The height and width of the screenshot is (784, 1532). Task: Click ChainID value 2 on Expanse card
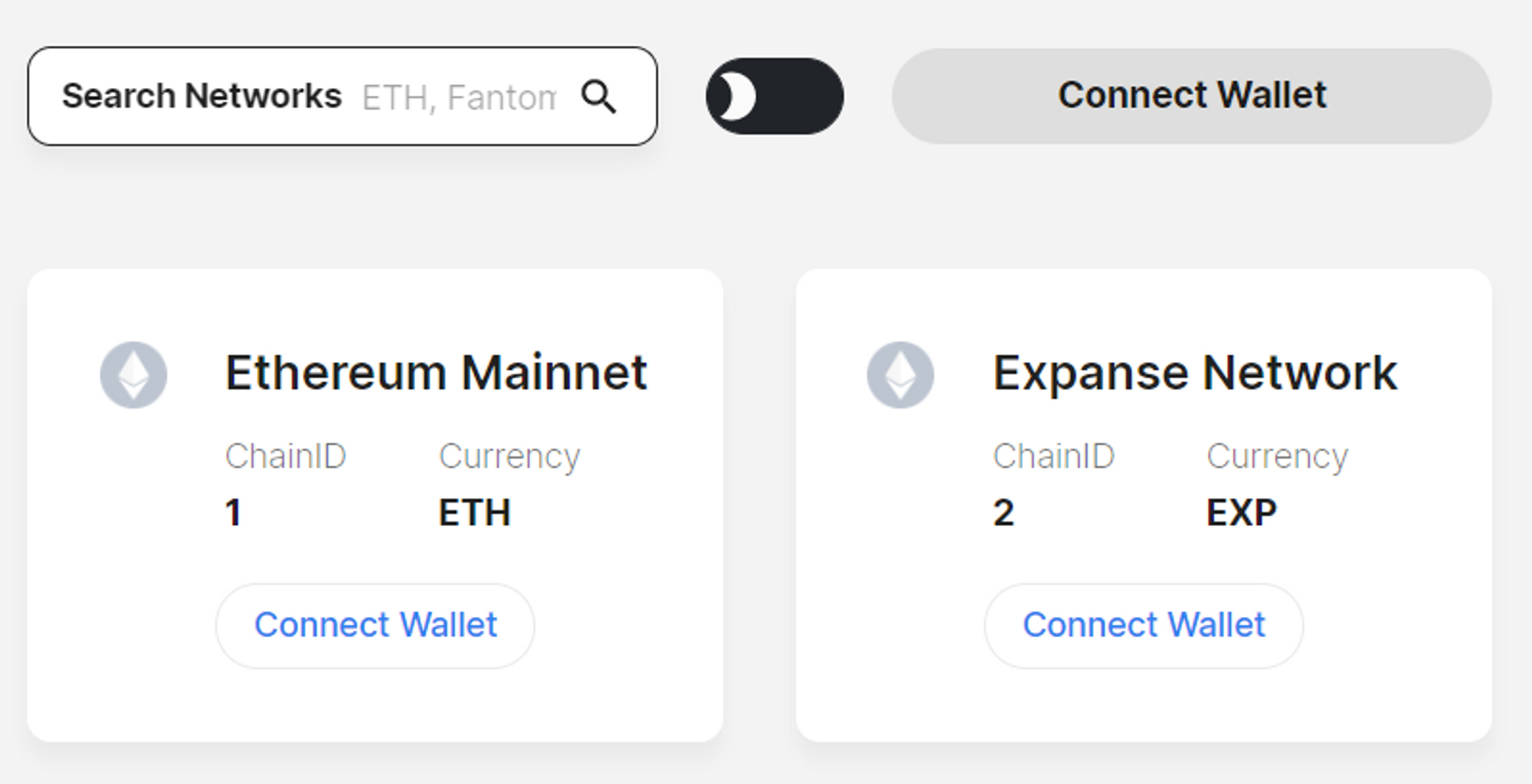(1003, 512)
